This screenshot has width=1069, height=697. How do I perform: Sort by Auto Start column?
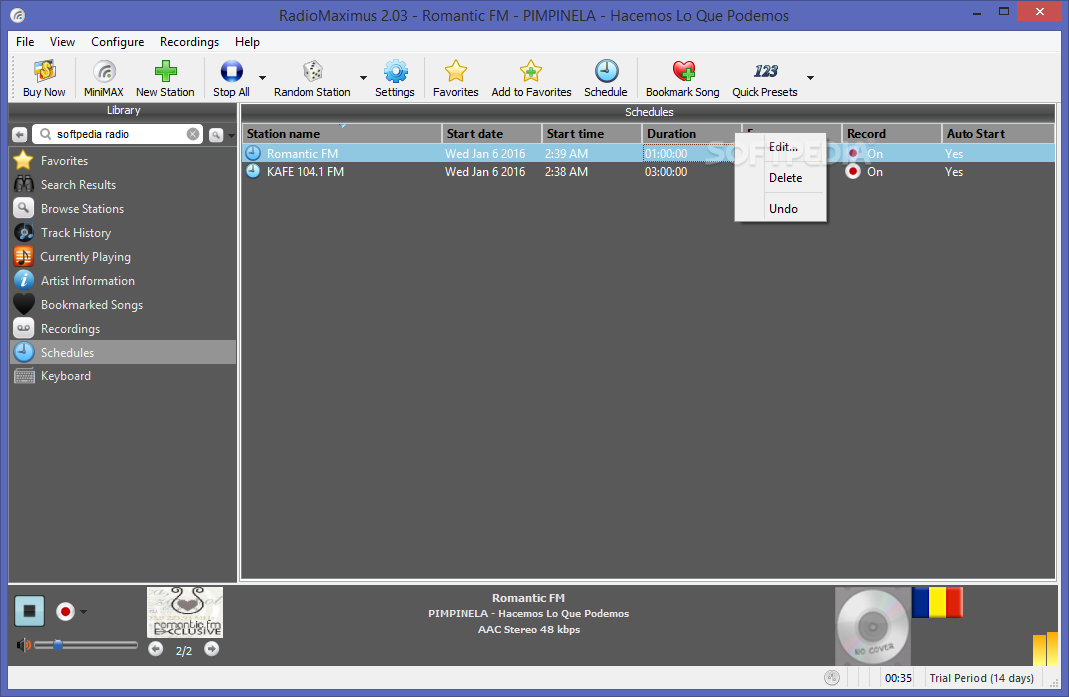(x=998, y=134)
